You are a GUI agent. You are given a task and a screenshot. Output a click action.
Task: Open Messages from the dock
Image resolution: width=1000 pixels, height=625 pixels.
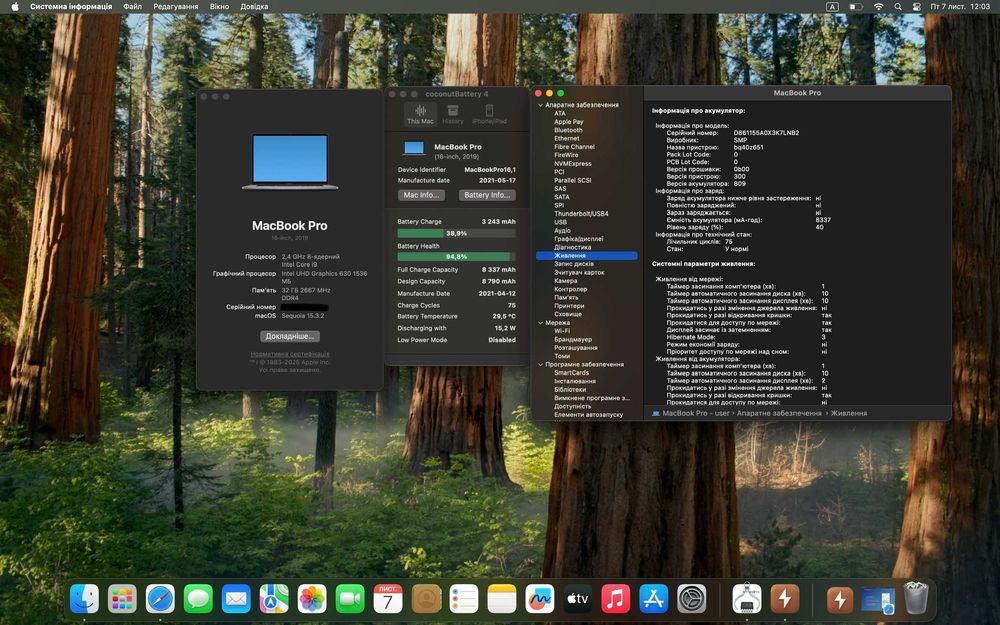tap(198, 599)
